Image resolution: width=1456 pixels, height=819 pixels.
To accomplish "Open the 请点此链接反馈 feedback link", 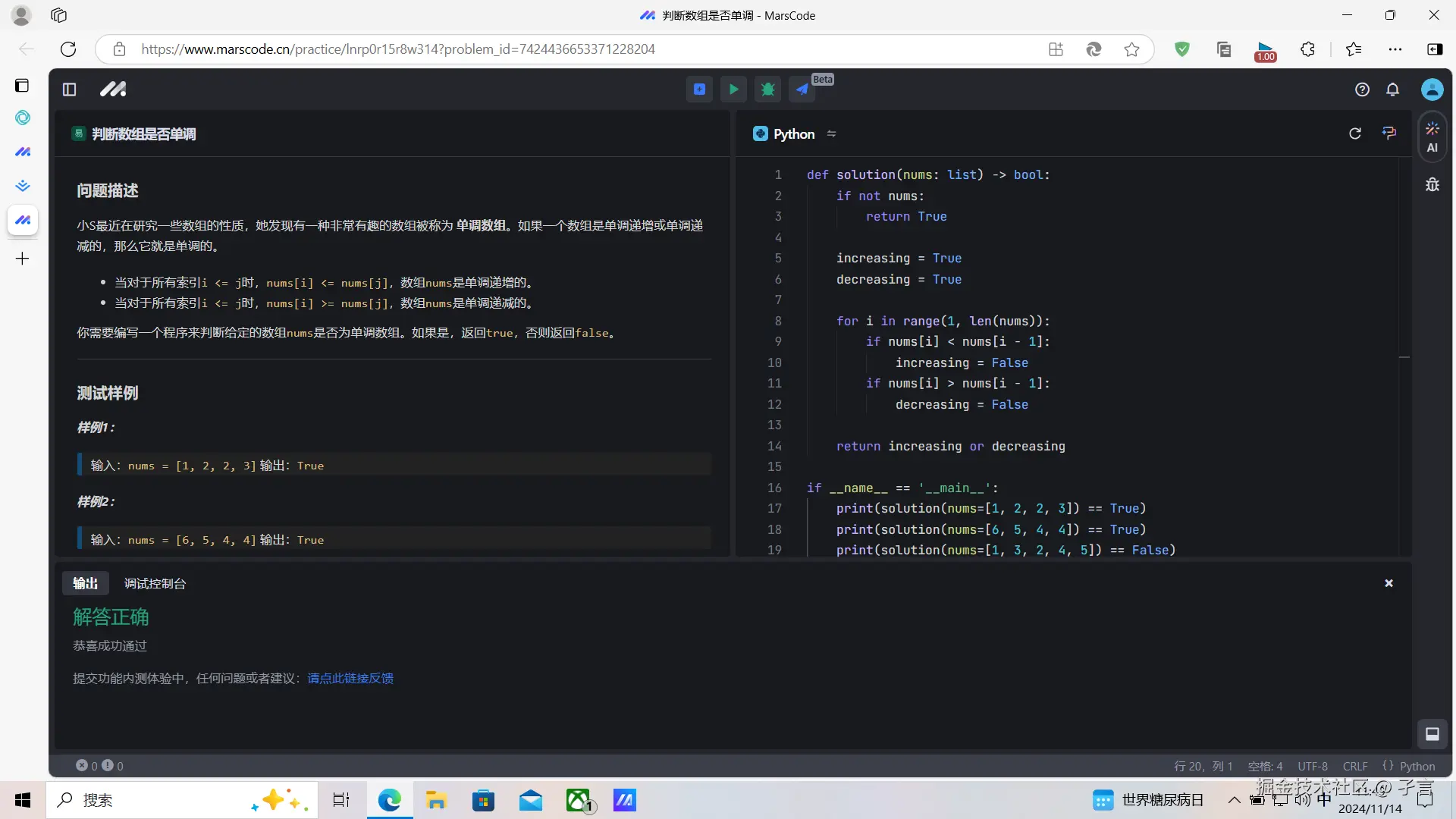I will pos(350,678).
